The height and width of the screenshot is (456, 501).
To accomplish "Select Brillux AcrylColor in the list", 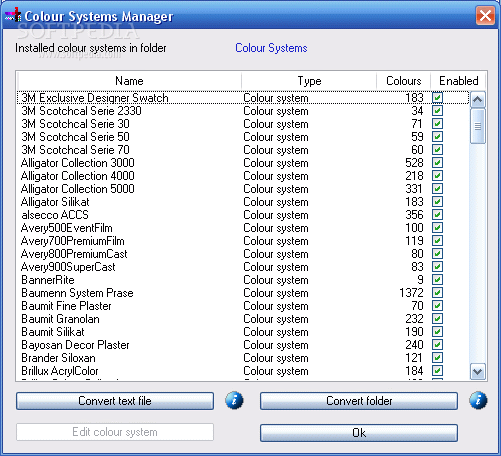I will click(243, 371).
